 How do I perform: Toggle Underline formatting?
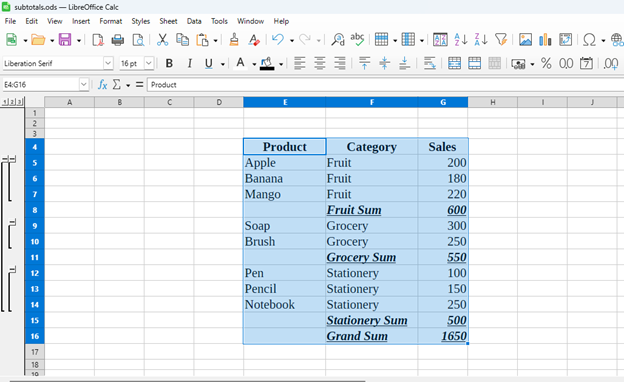click(209, 63)
